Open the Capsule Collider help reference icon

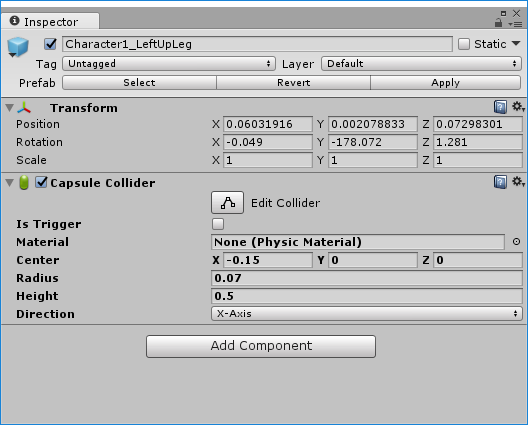click(500, 182)
